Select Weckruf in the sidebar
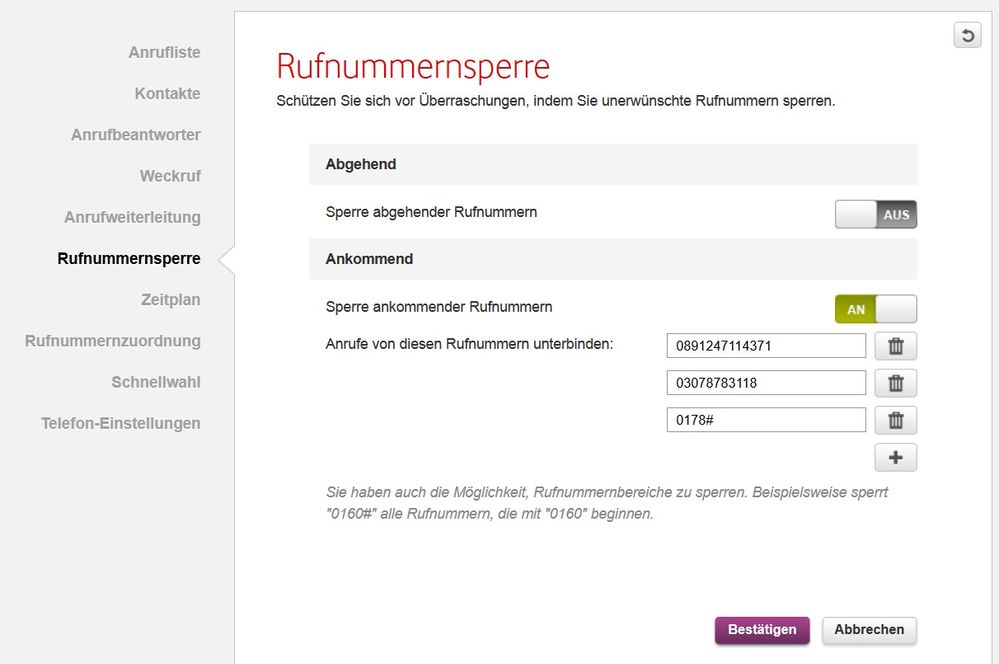The height and width of the screenshot is (664, 999). [170, 176]
